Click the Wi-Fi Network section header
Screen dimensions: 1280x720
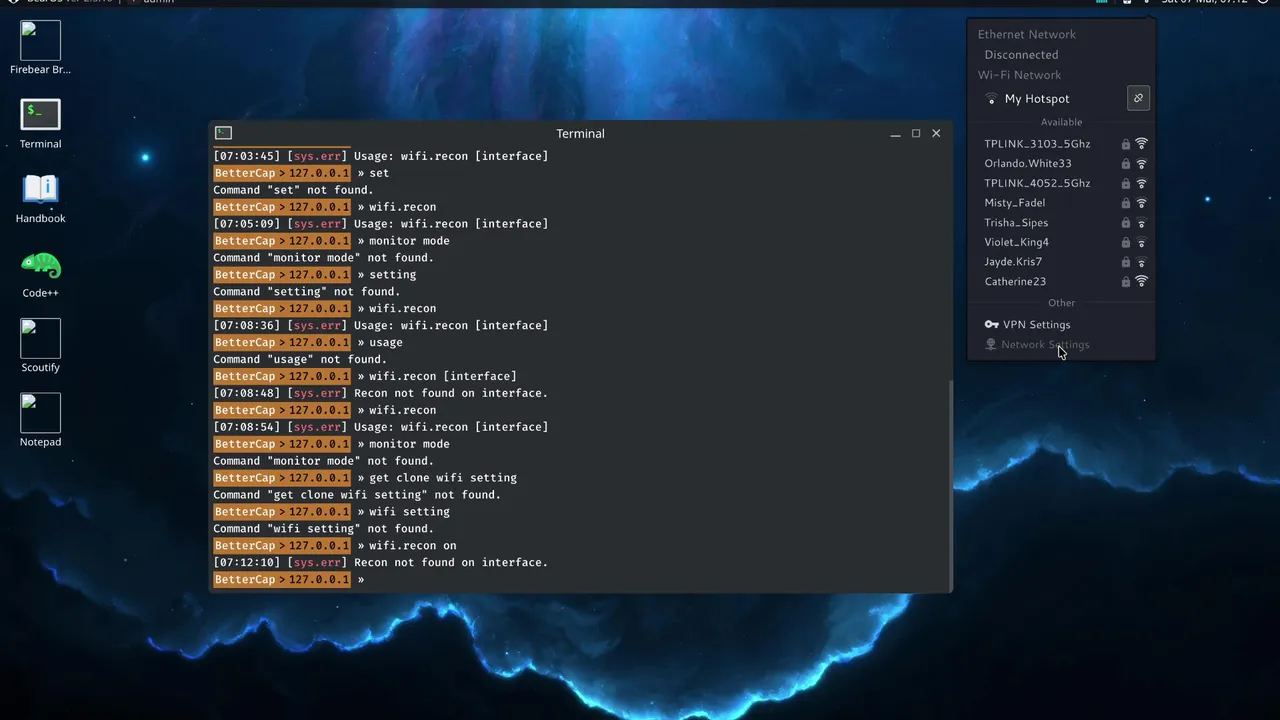point(1019,75)
